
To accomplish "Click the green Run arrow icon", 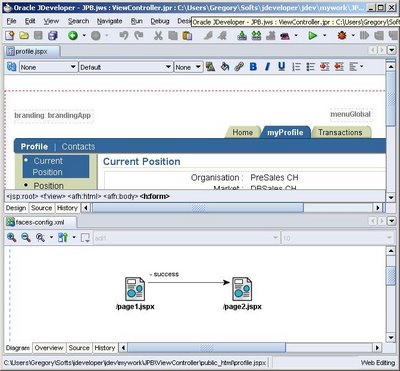I will click(x=312, y=35).
